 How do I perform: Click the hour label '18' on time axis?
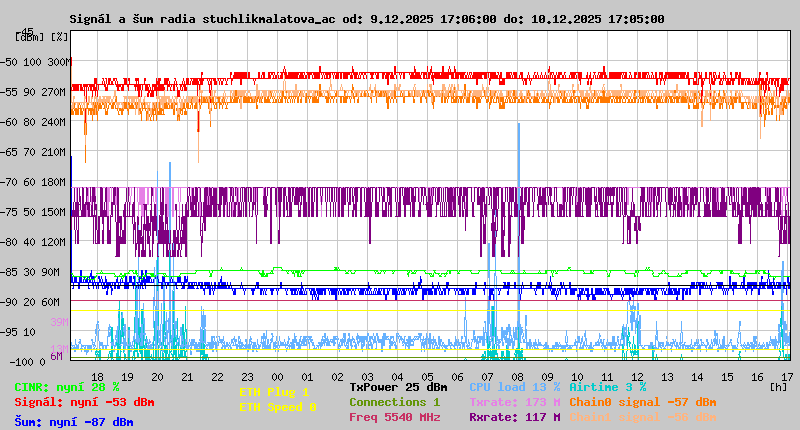coord(97,377)
